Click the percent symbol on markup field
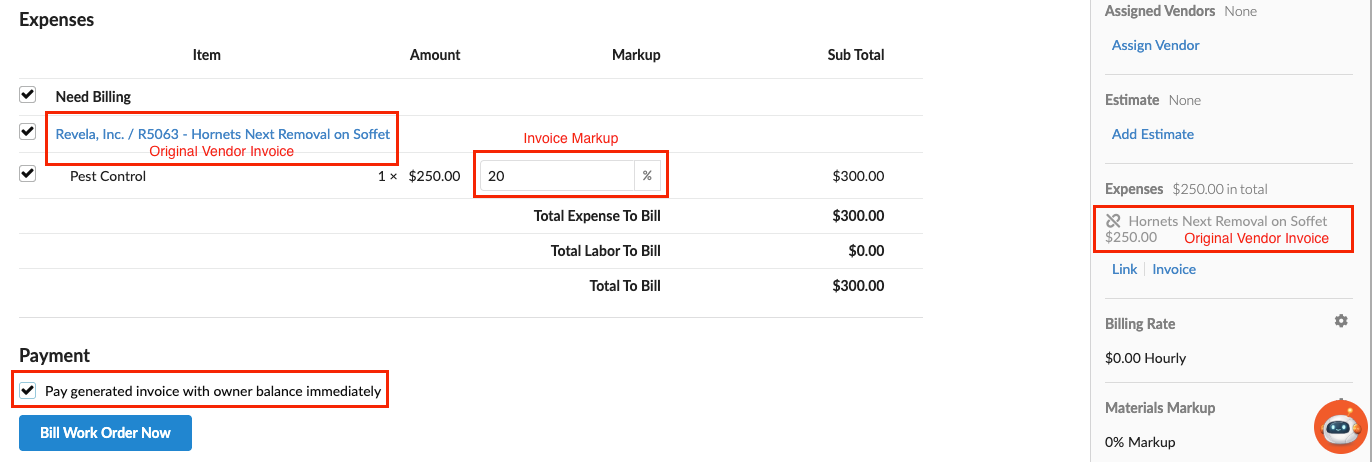The width and height of the screenshot is (1372, 462). point(647,176)
